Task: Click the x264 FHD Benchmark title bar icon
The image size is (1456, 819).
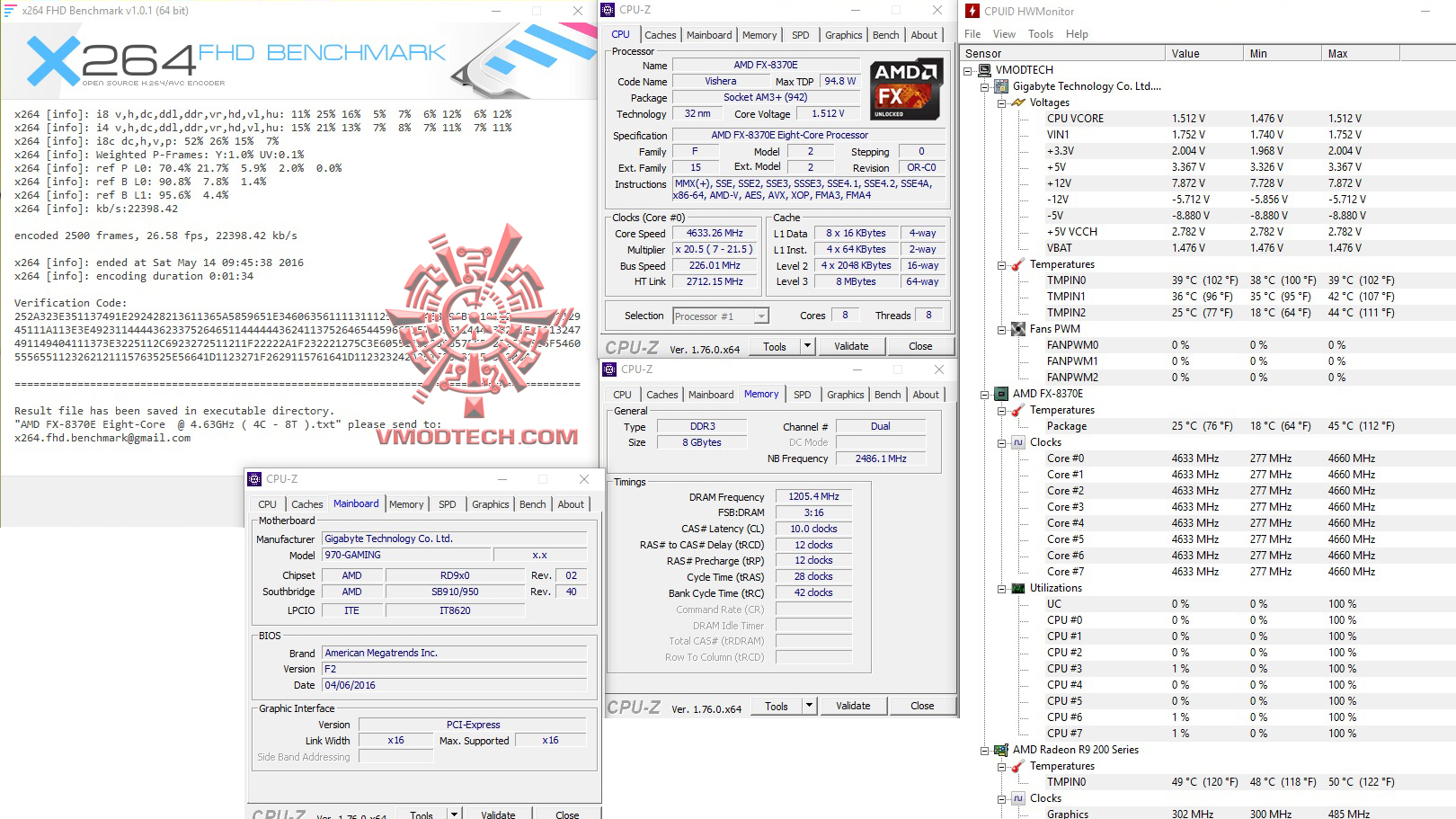Action: (11, 11)
